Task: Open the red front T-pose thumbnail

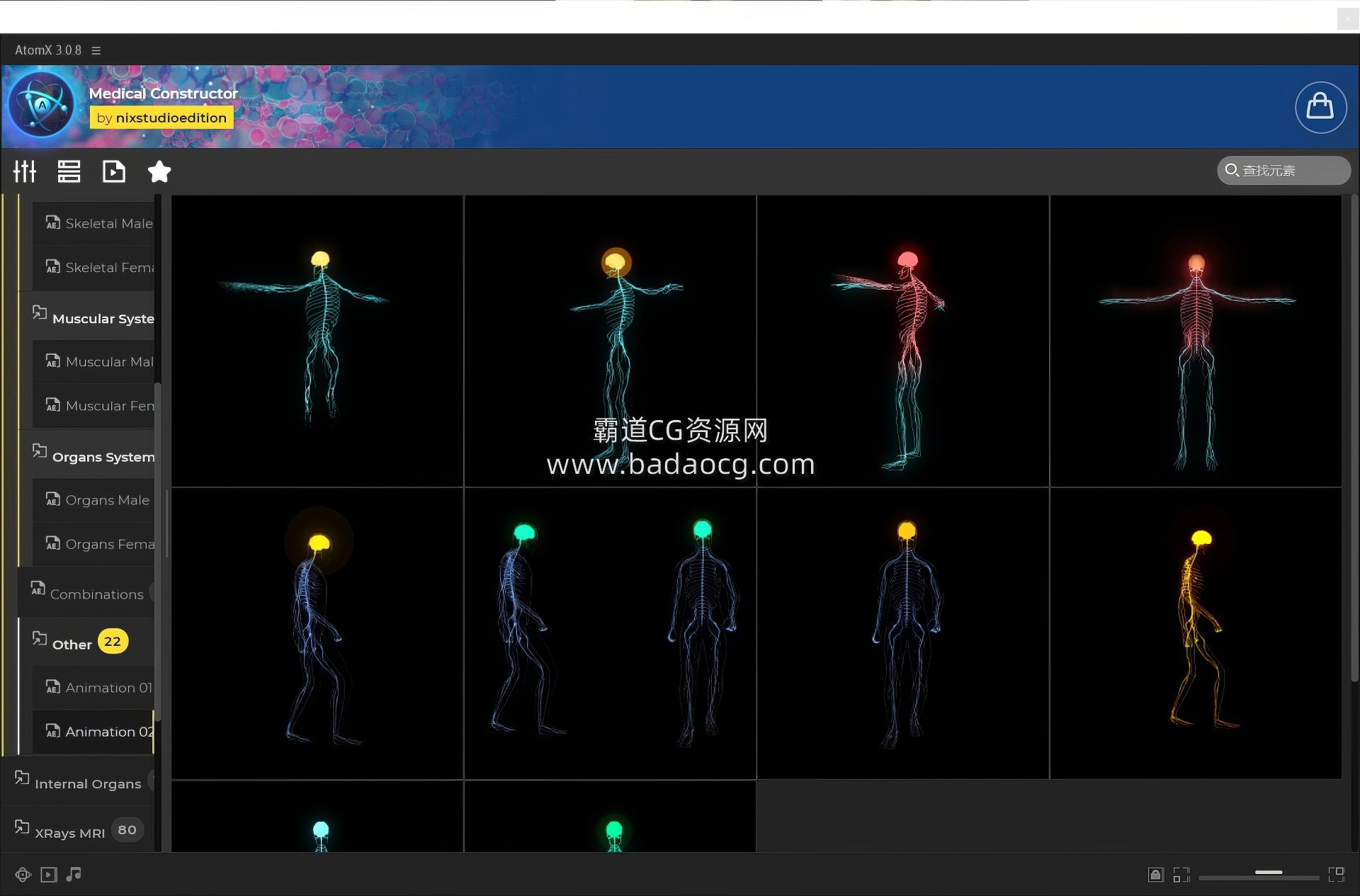Action: [1196, 341]
